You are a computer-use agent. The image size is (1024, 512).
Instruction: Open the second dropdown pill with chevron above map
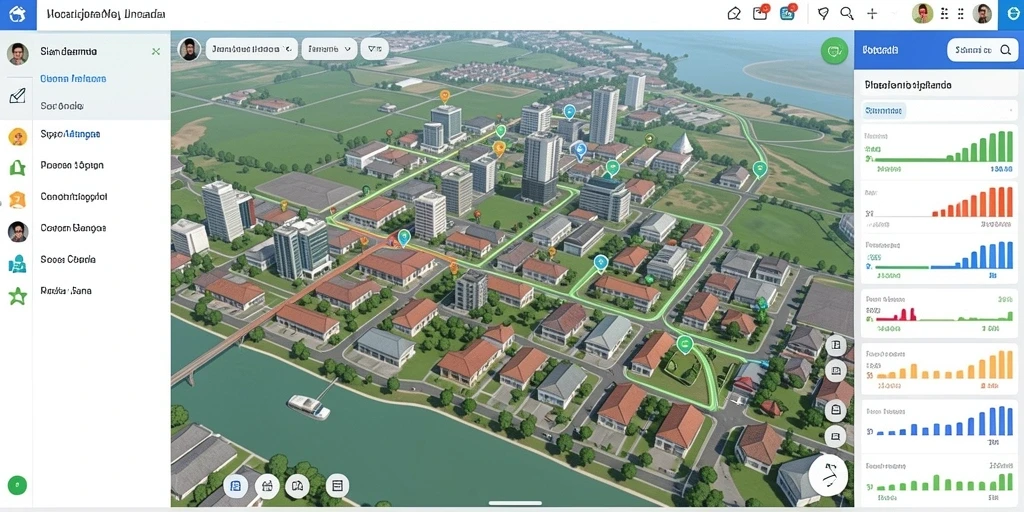[329, 49]
